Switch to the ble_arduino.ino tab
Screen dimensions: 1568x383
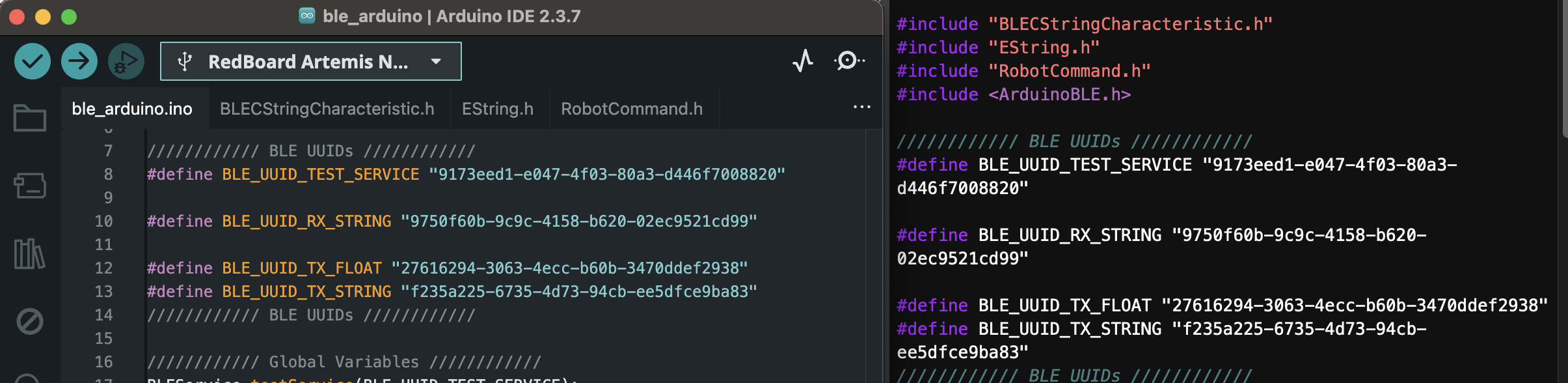[132, 109]
